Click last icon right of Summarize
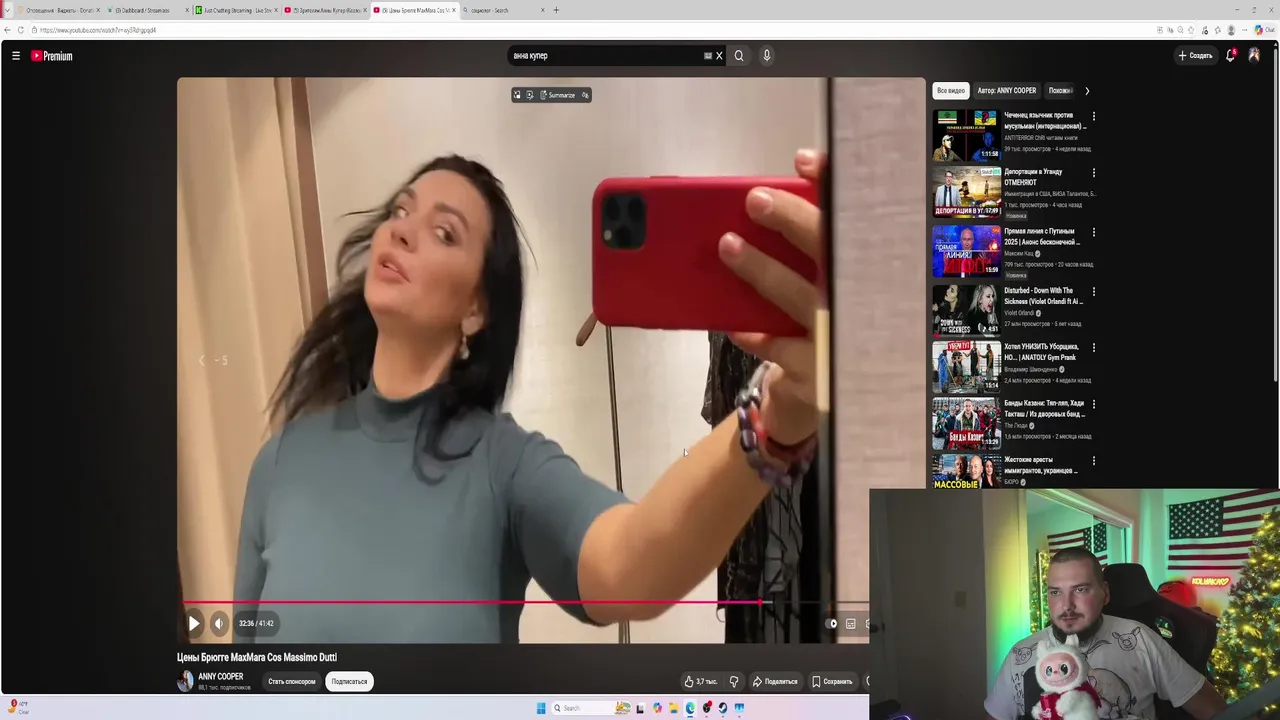 pos(585,95)
